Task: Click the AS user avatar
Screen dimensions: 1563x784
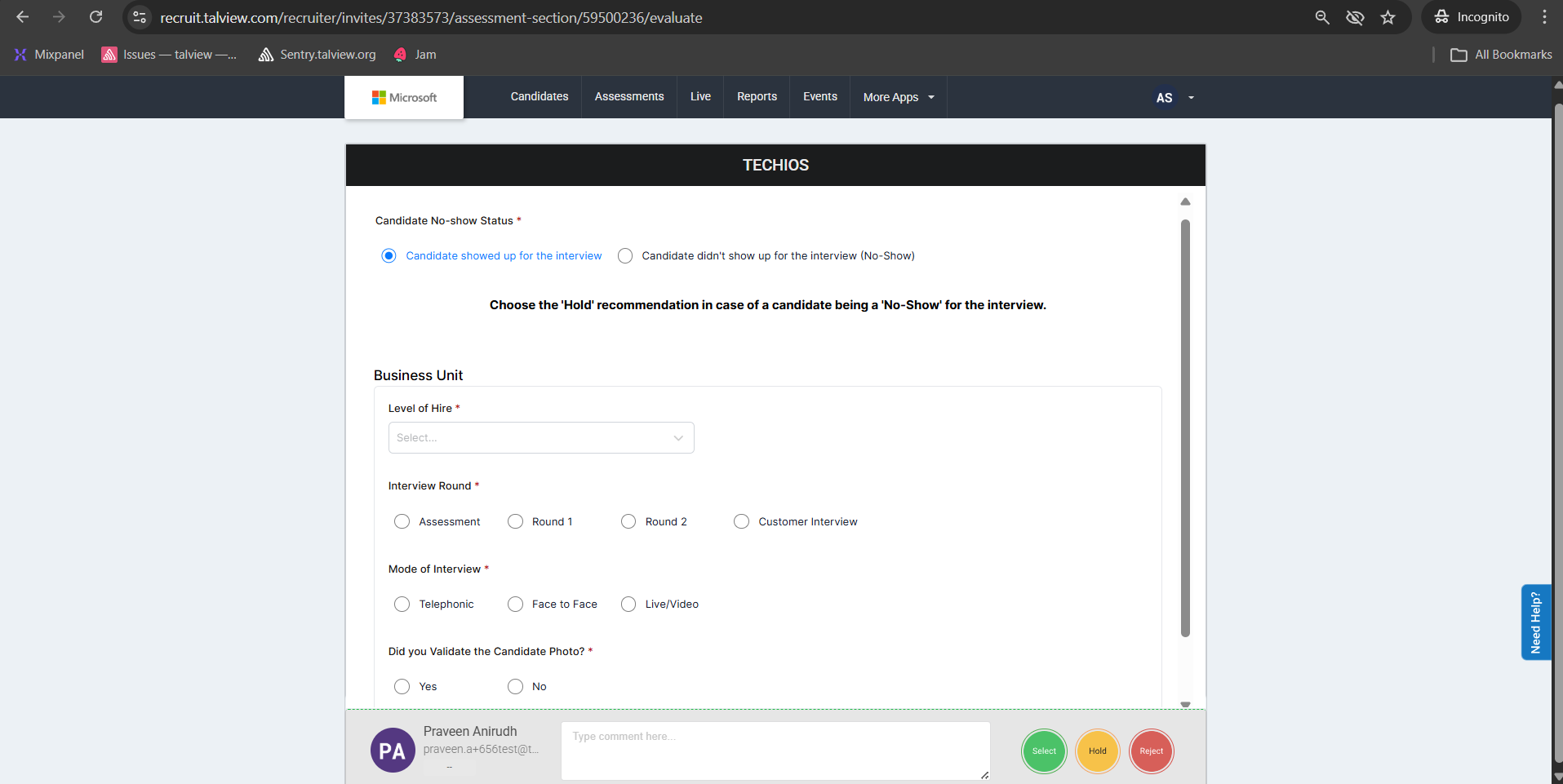Action: [1165, 98]
